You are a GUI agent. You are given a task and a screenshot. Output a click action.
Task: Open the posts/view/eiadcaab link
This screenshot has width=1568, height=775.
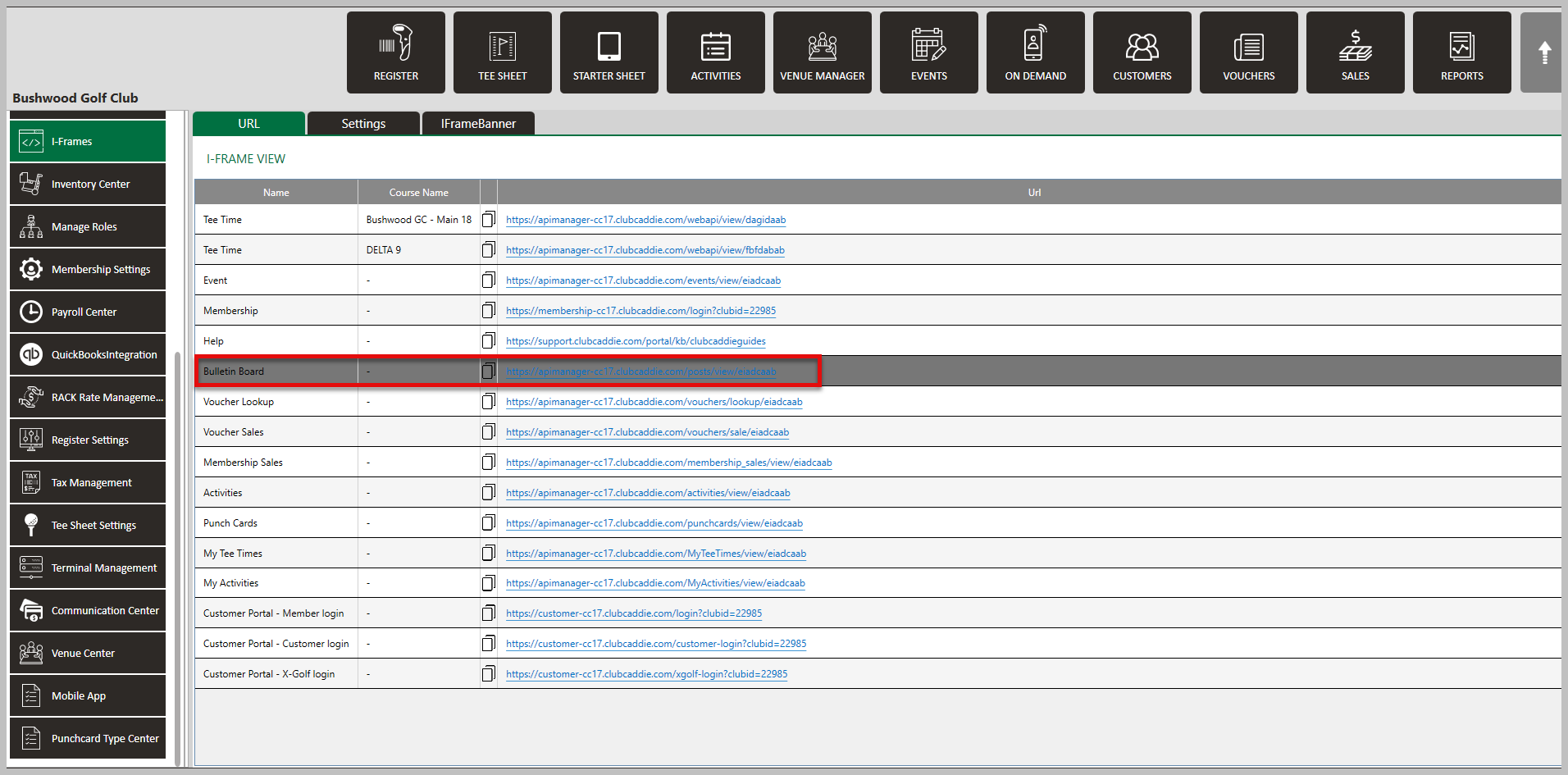640,372
